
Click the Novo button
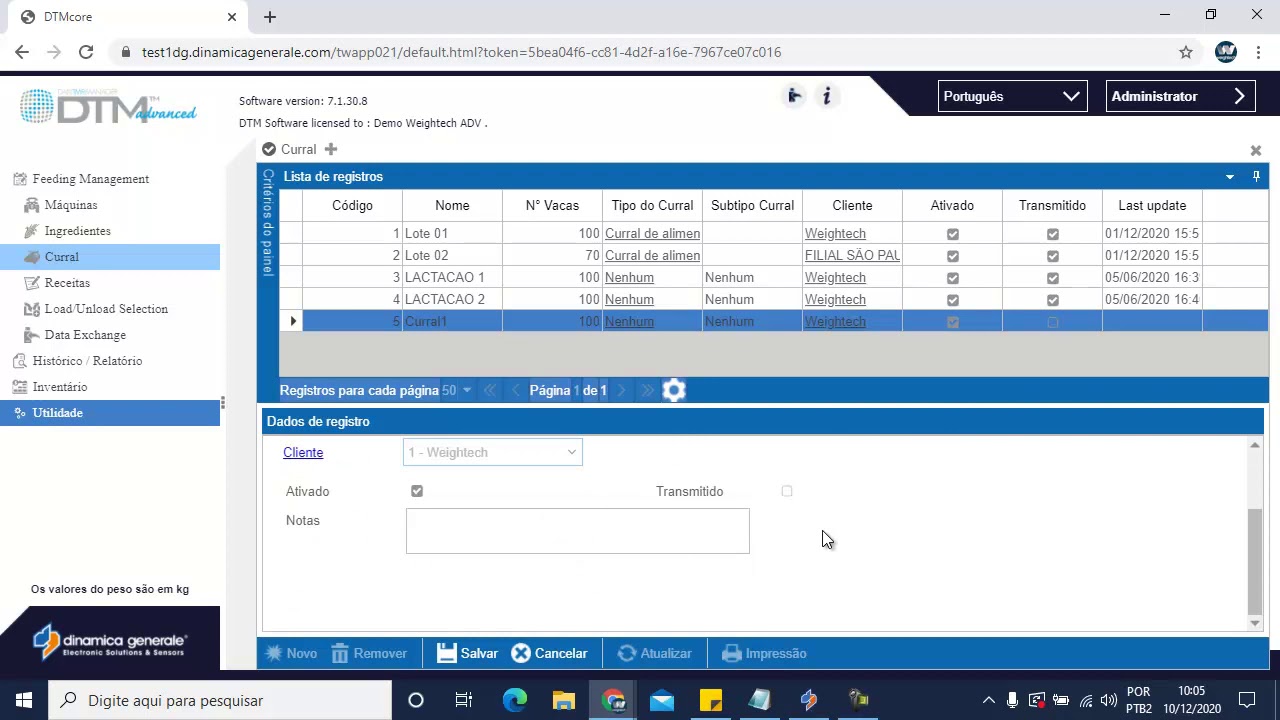(x=291, y=653)
